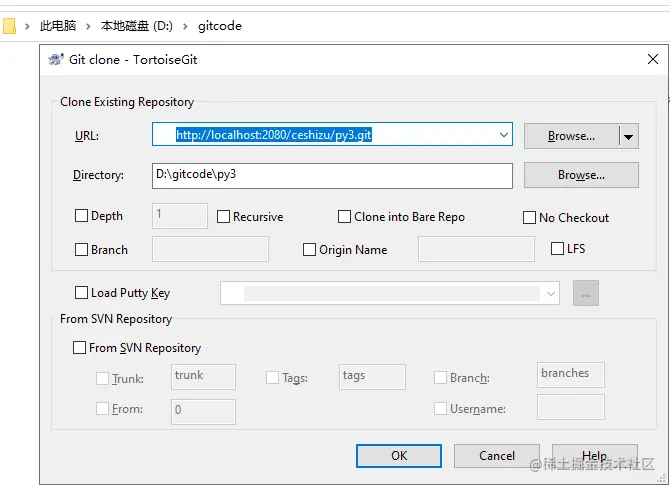The width and height of the screenshot is (670, 487).
Task: Enable From SVN Repository checkbox
Action: point(79,347)
